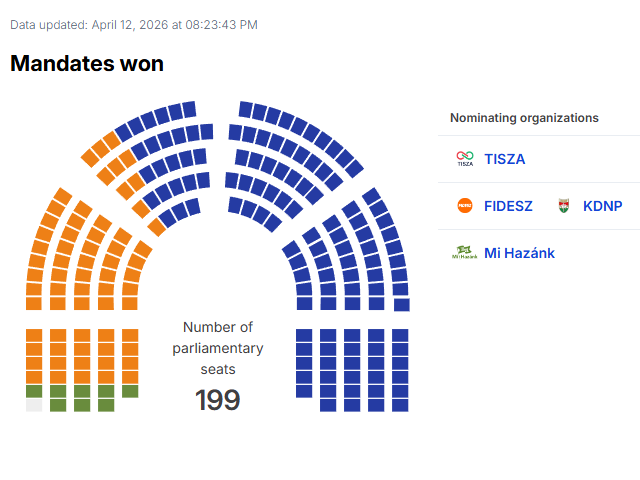Click the top blue seat in rightmost bottom column
Viewport: 640px width, 480px height.
point(400,335)
